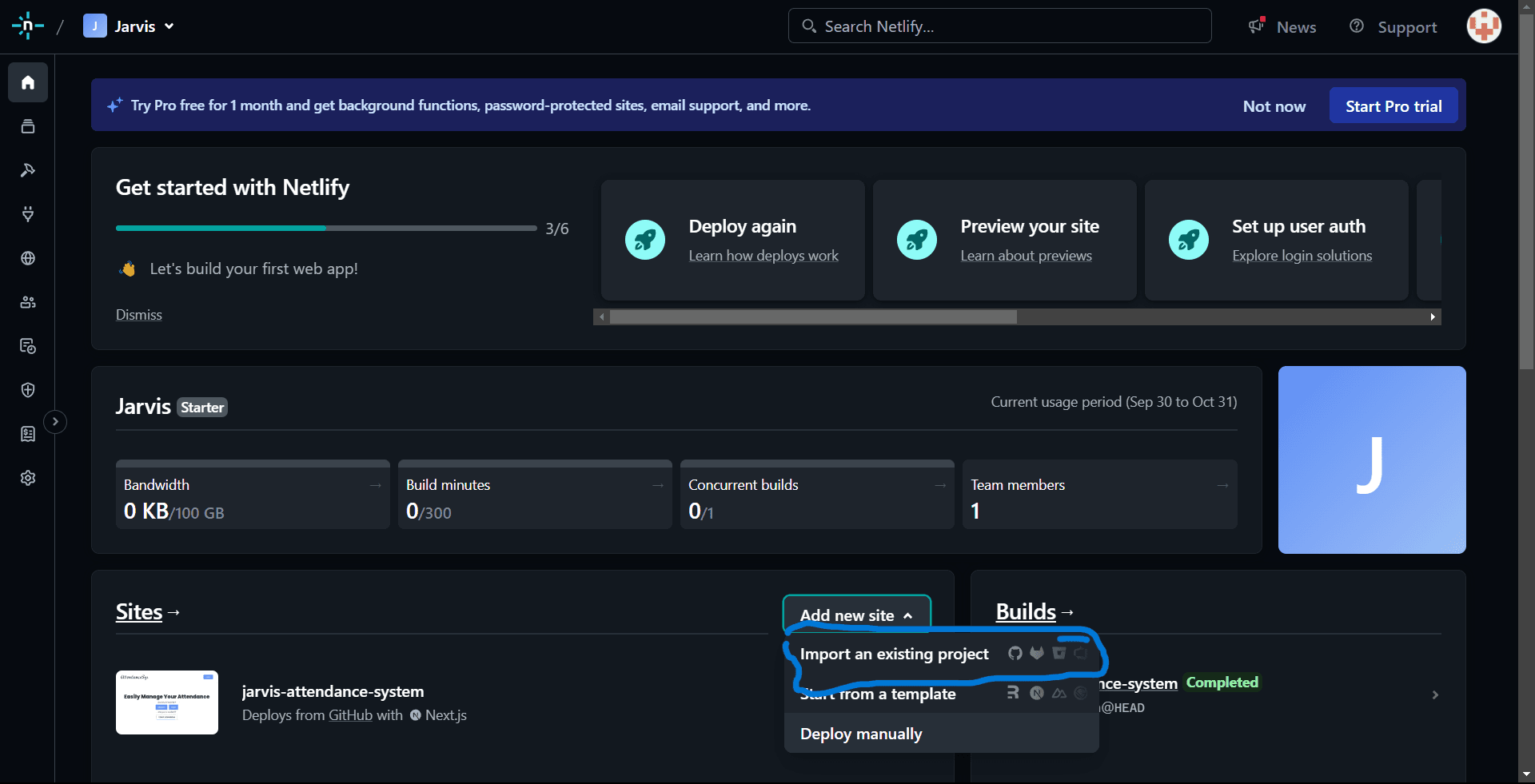1535x784 pixels.
Task: Focus the Search Netlify field
Action: pyautogui.click(x=999, y=26)
